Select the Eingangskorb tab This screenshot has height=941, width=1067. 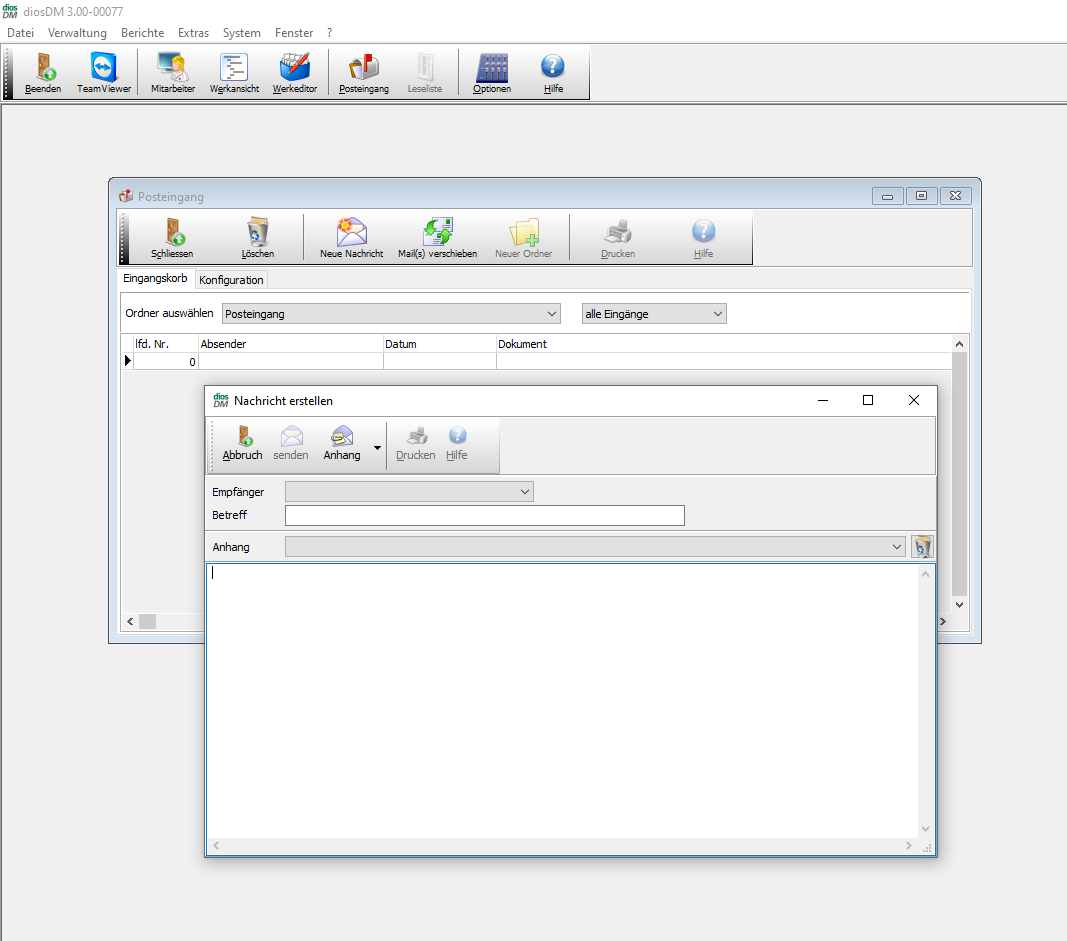click(155, 278)
